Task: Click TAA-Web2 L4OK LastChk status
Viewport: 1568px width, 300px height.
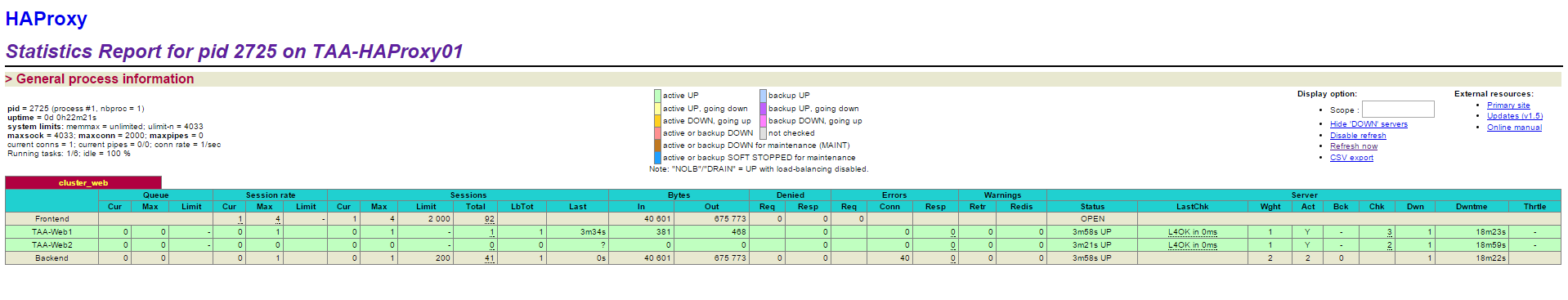Action: click(1192, 245)
